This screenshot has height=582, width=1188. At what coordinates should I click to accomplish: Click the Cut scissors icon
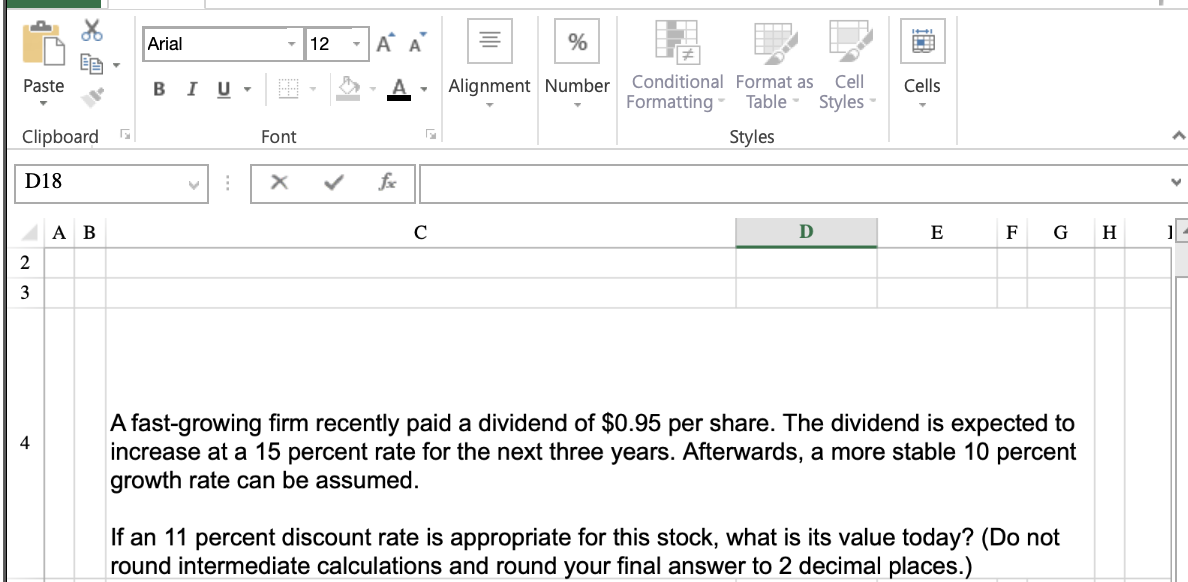(x=92, y=31)
